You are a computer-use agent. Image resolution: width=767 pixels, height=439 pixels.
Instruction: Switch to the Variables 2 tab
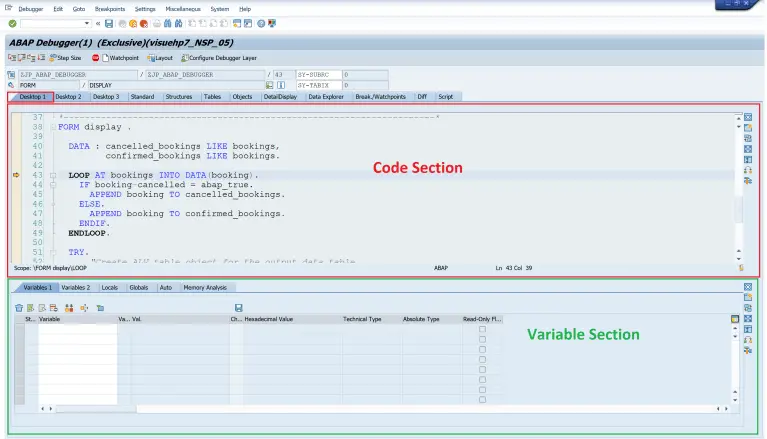76,288
